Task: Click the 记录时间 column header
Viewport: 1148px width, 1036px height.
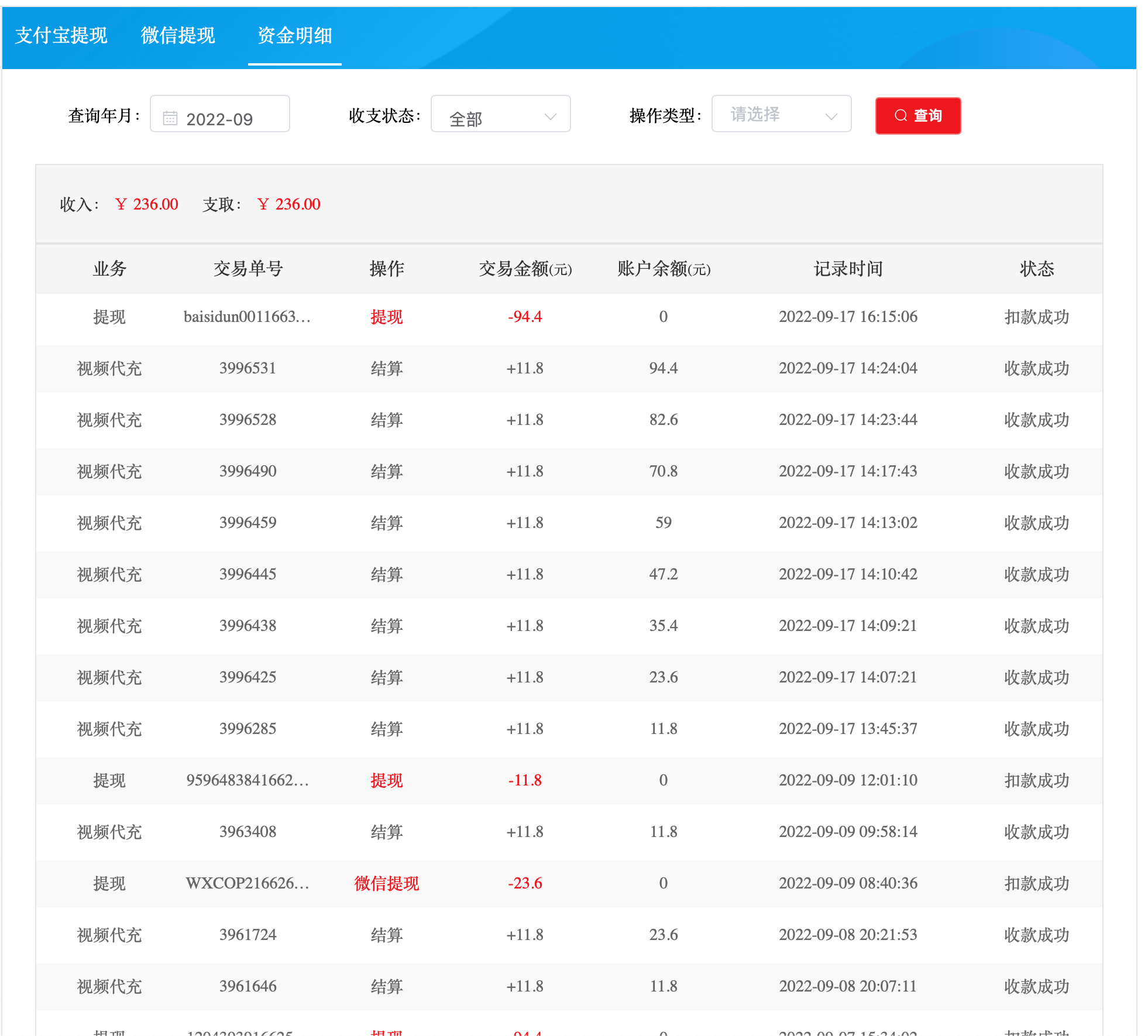Action: tap(848, 269)
